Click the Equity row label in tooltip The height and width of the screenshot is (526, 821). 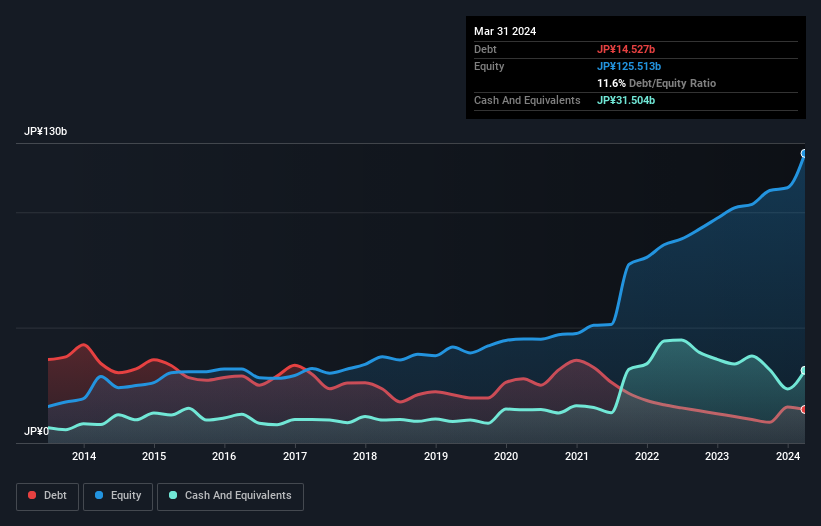pos(489,66)
